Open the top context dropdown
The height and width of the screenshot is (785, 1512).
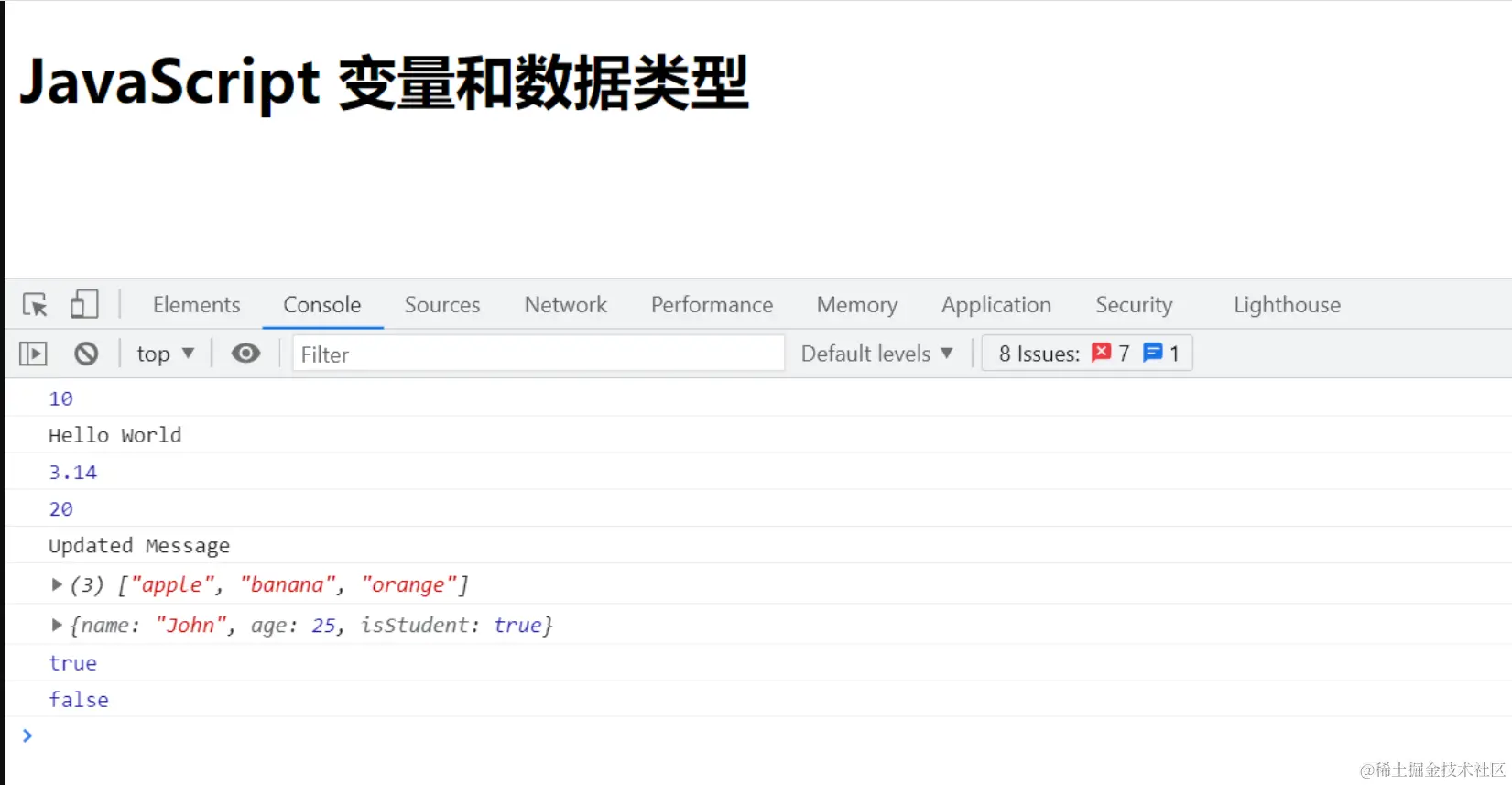[166, 354]
